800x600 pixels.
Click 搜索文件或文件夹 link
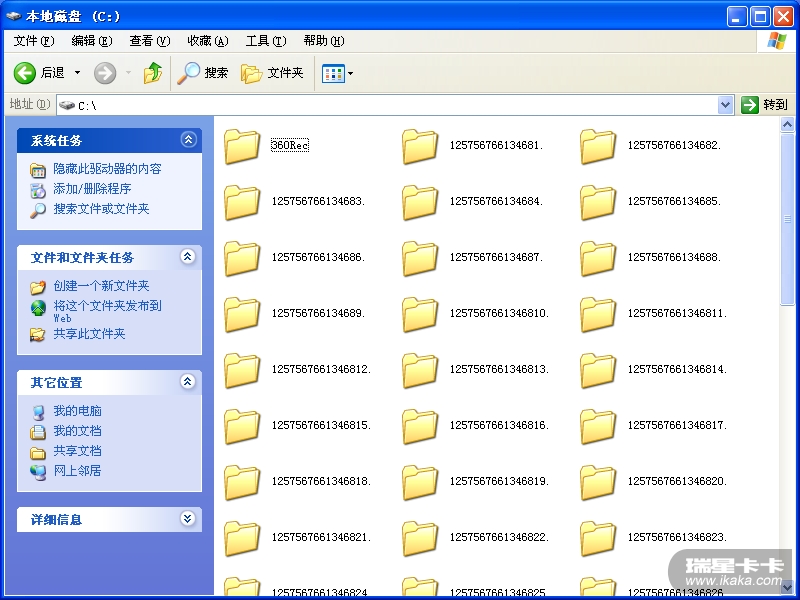coord(101,209)
